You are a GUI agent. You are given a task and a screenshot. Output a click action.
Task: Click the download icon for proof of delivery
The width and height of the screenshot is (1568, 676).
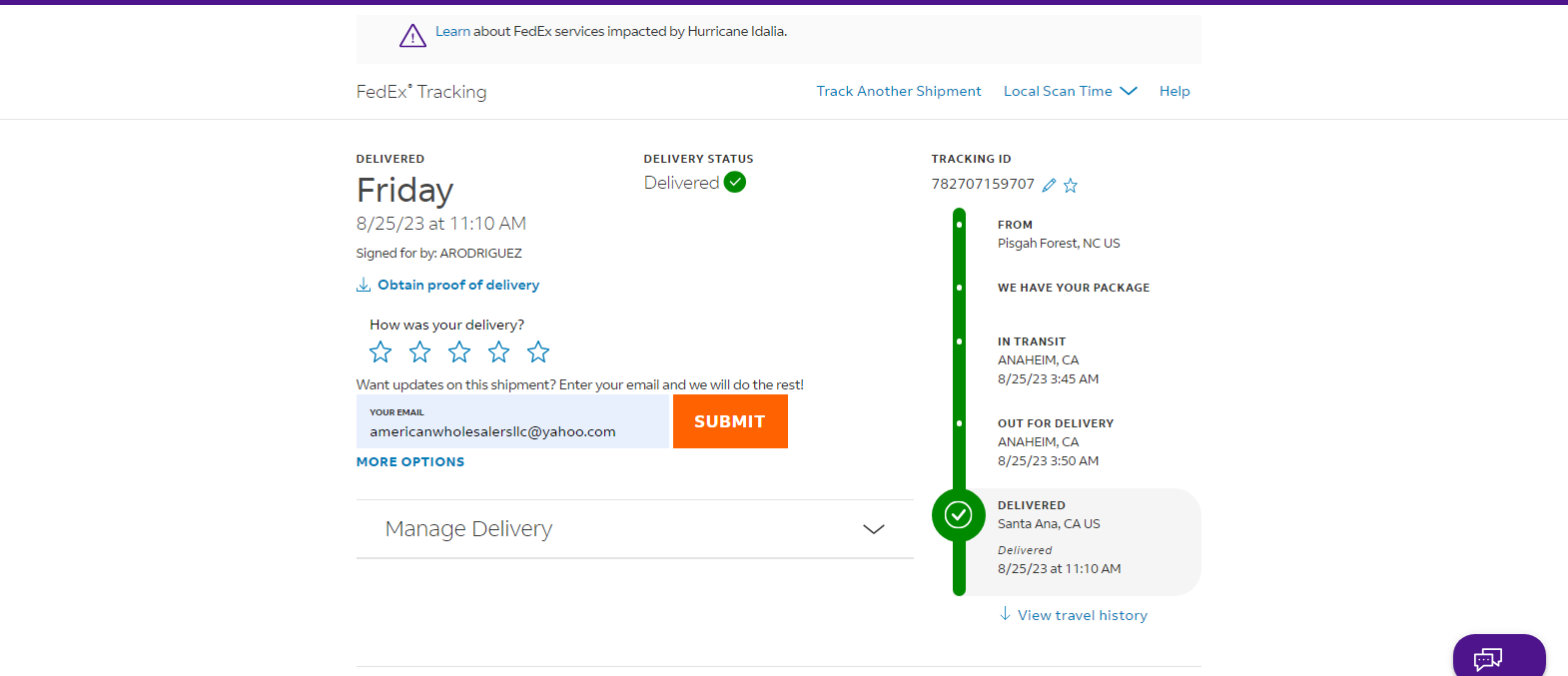364,285
